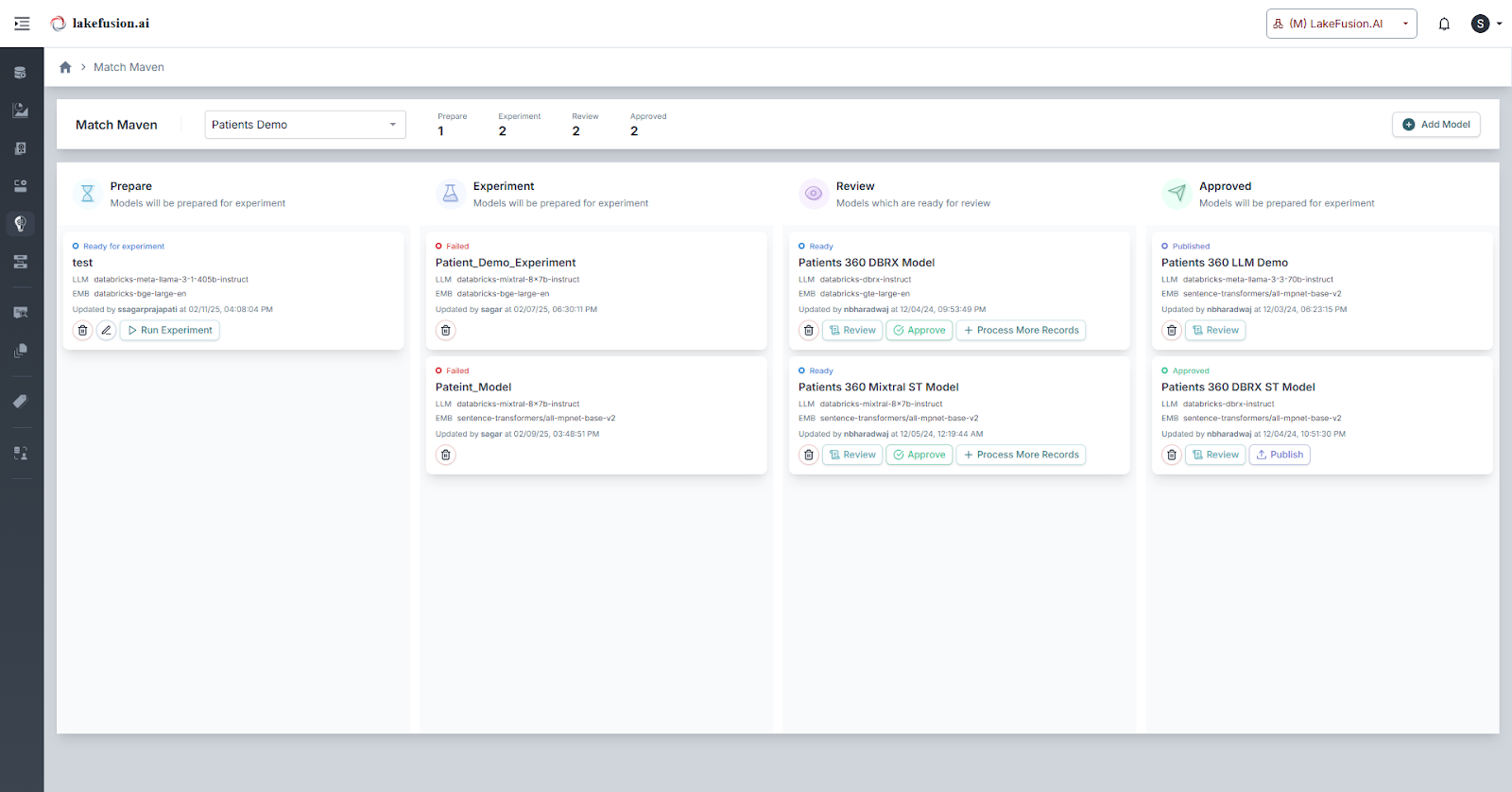Open the Patients 360 DBRX Model title
Viewport: 1512px width, 792px height.
867,263
